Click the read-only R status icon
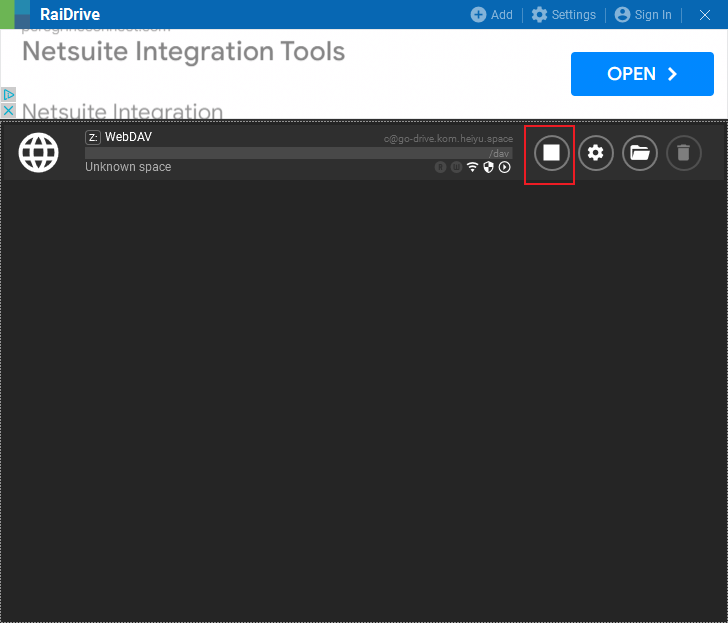The width and height of the screenshot is (728, 623). [440, 167]
